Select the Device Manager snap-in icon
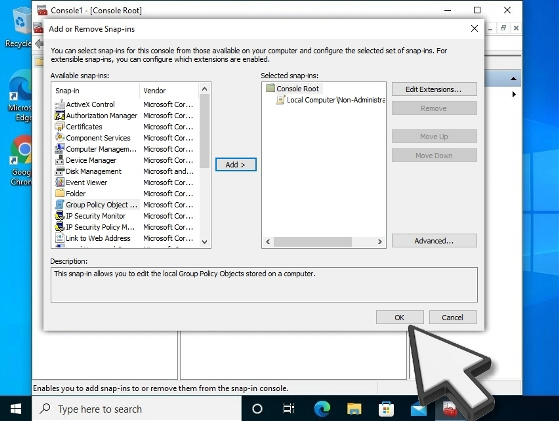The width and height of the screenshot is (559, 421). [60, 160]
